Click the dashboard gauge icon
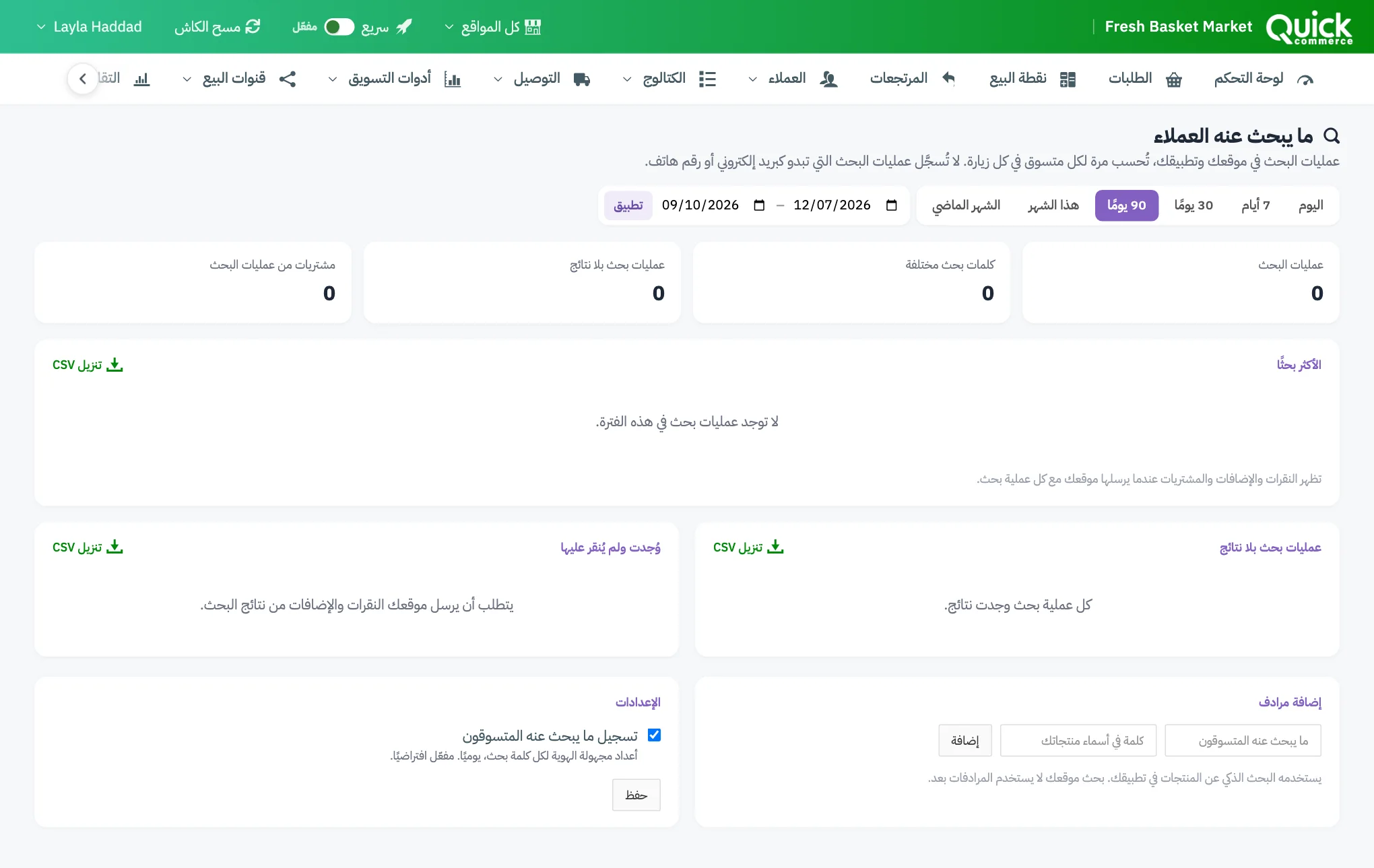1374x868 pixels. 1305,79
